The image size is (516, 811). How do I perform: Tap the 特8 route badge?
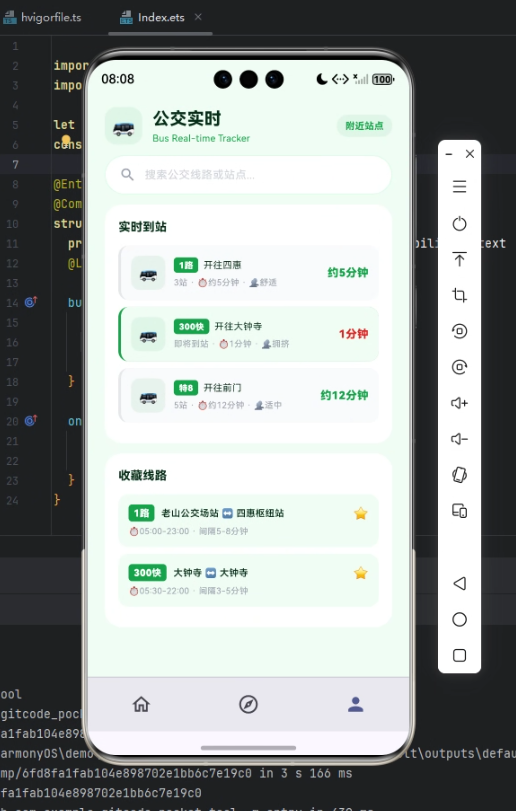[186, 388]
